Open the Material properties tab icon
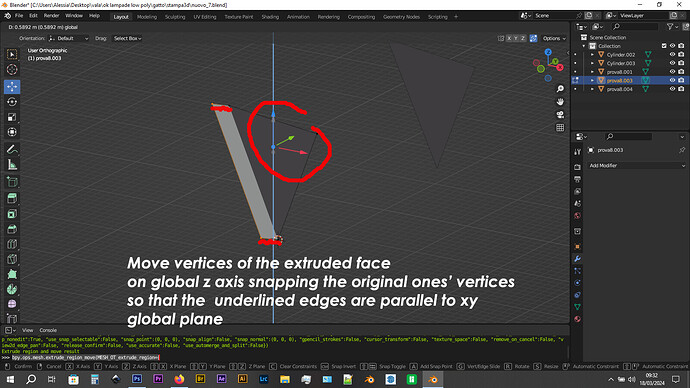Viewport: 690px width, 388px height. tap(577, 319)
